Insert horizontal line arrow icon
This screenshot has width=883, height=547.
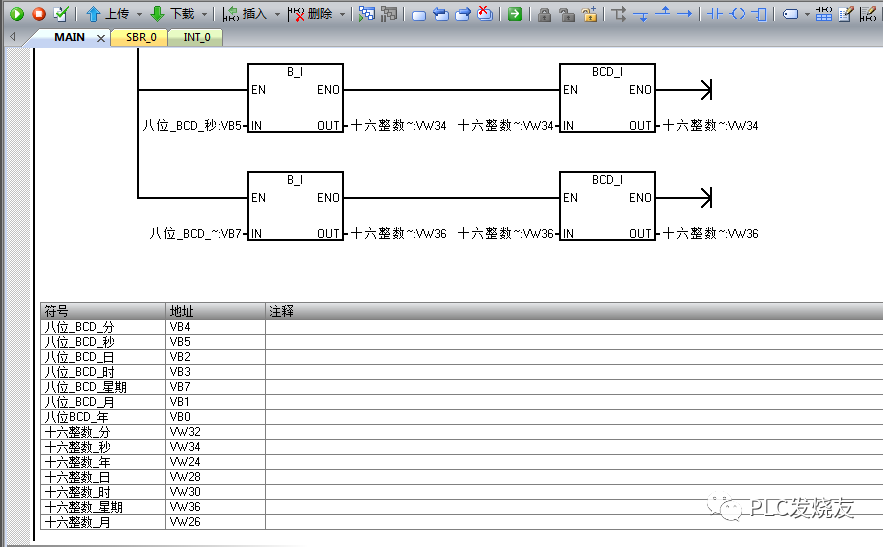(x=684, y=14)
